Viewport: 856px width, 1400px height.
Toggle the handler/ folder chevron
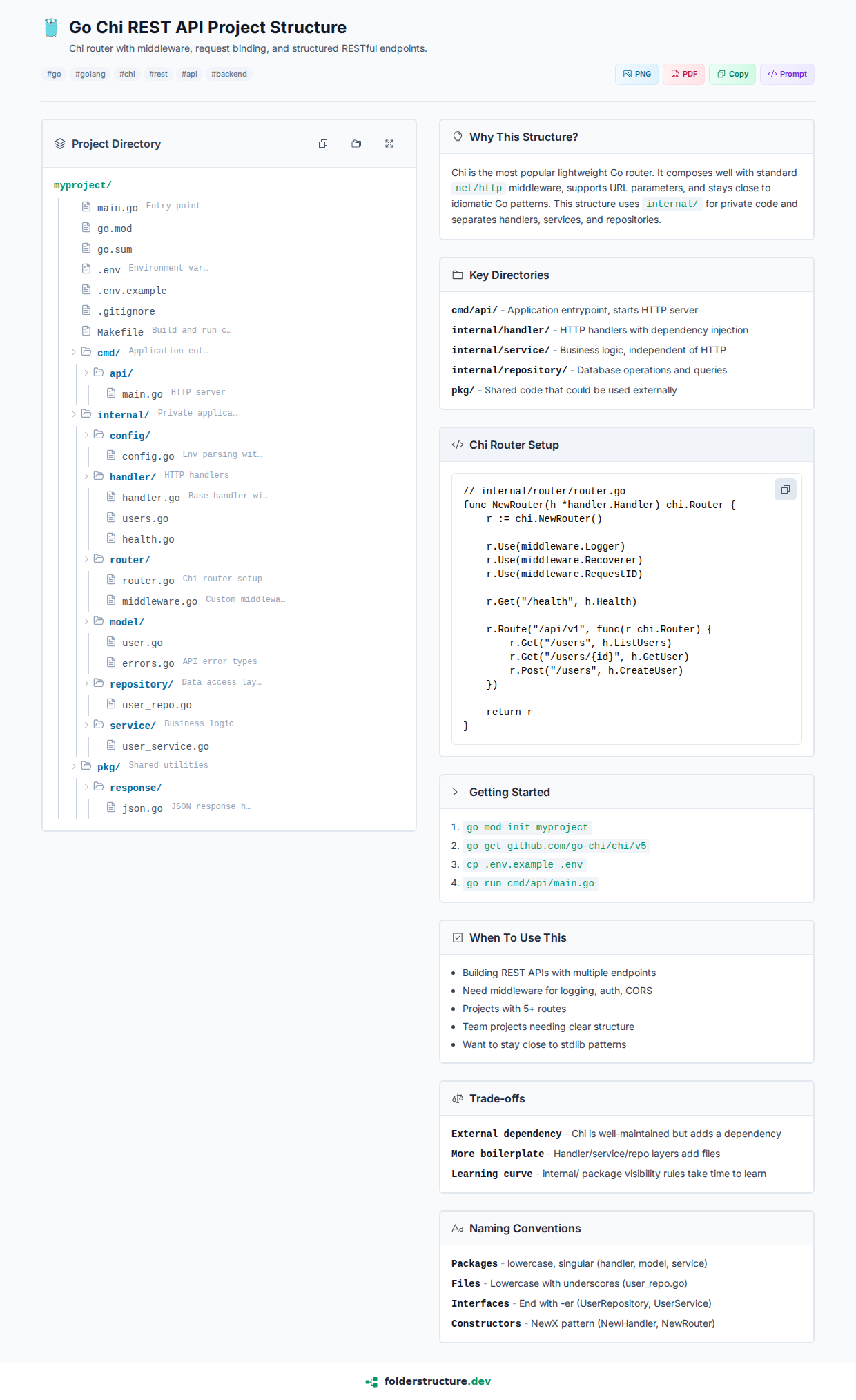(86, 476)
